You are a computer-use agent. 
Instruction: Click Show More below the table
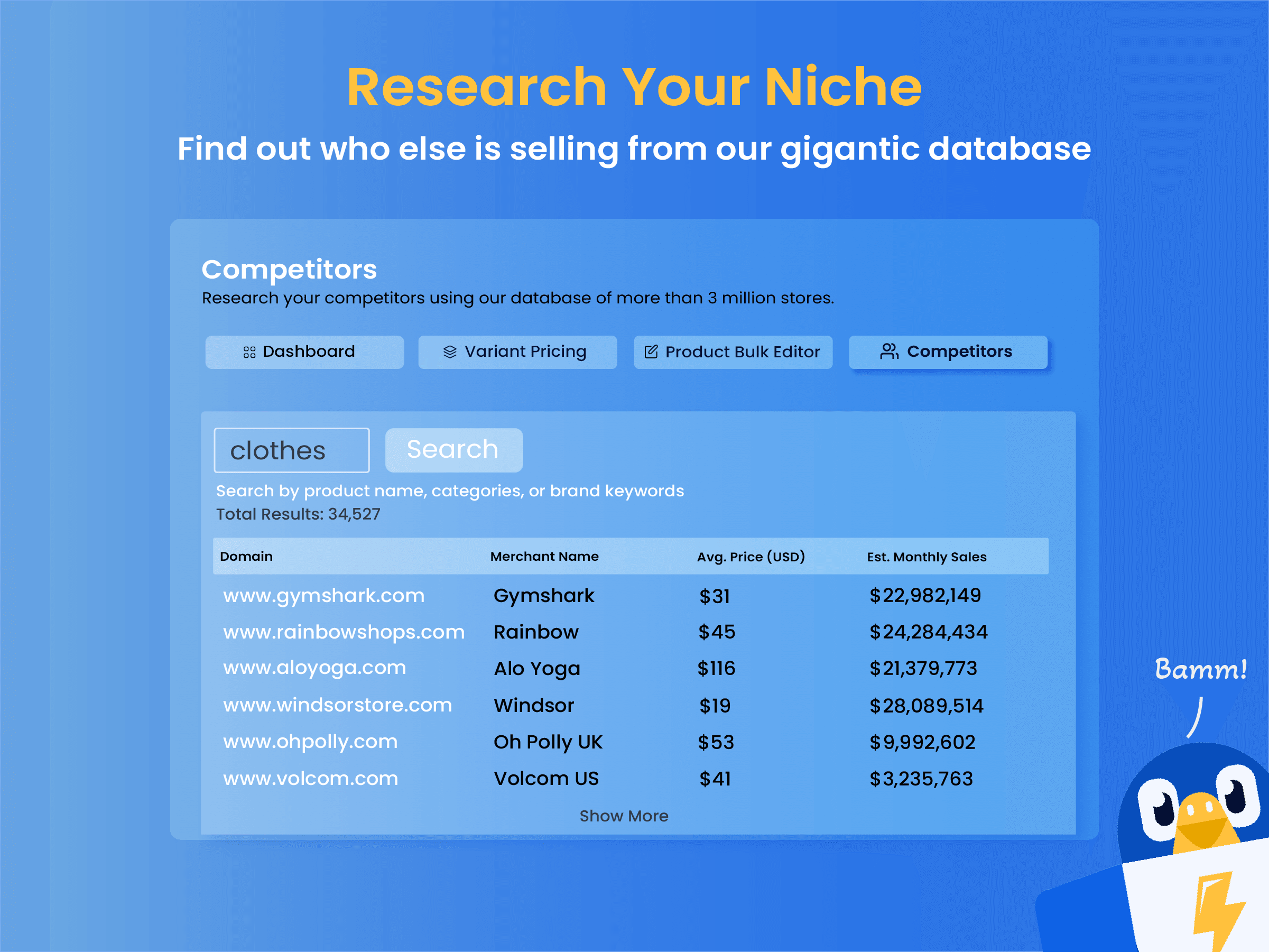(x=624, y=816)
